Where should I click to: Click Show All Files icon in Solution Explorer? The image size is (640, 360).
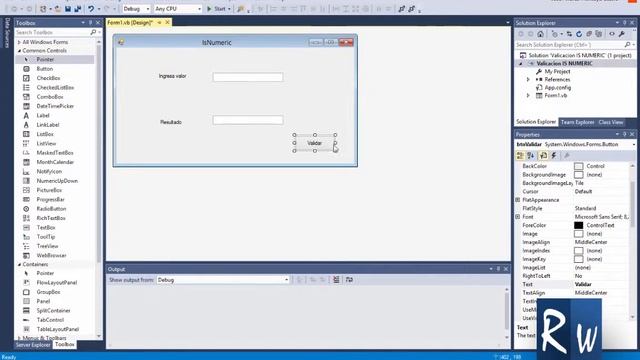(598, 34)
